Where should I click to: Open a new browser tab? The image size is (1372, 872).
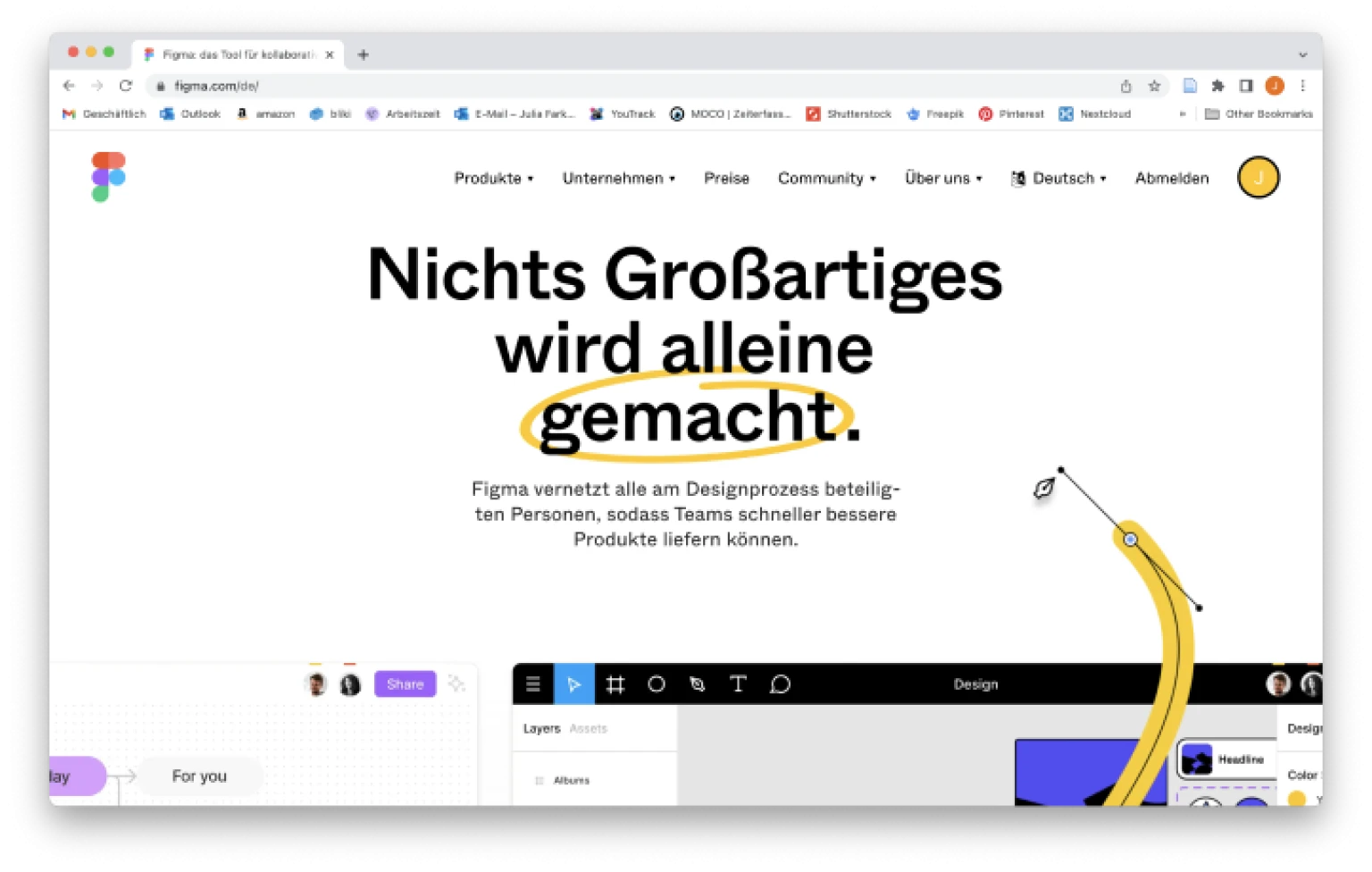click(363, 54)
